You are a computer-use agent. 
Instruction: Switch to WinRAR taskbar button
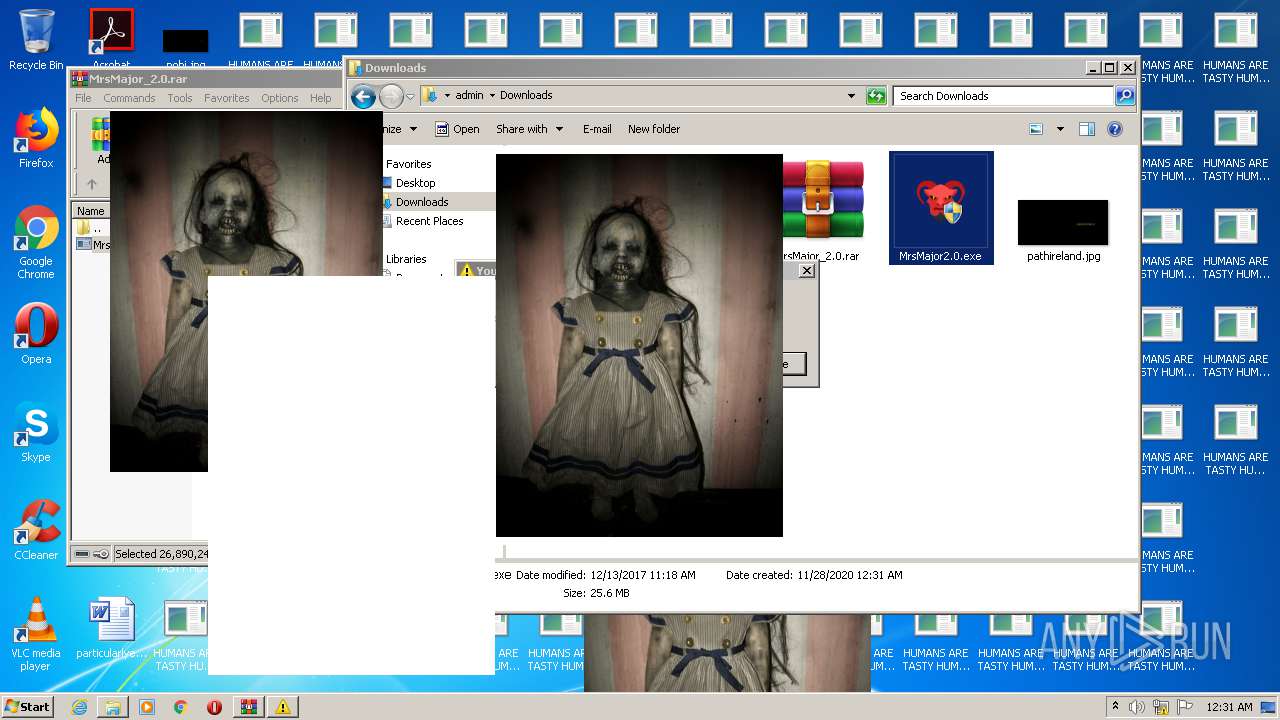click(x=249, y=707)
